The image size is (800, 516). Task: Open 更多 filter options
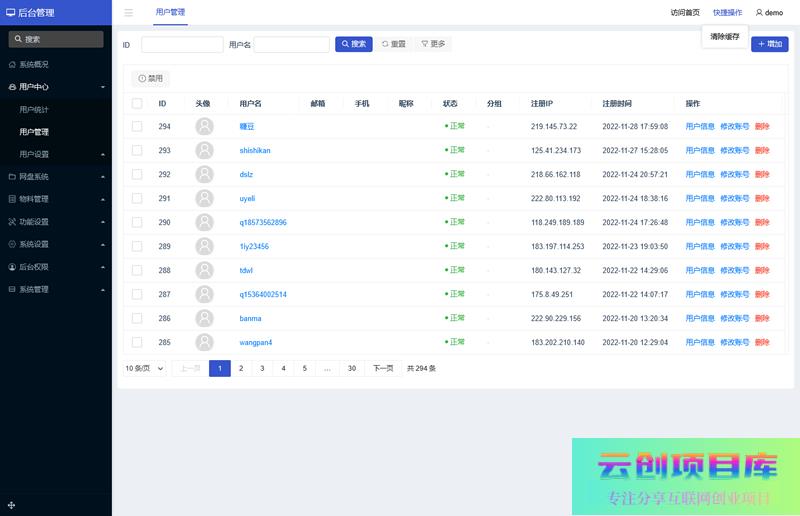click(433, 44)
